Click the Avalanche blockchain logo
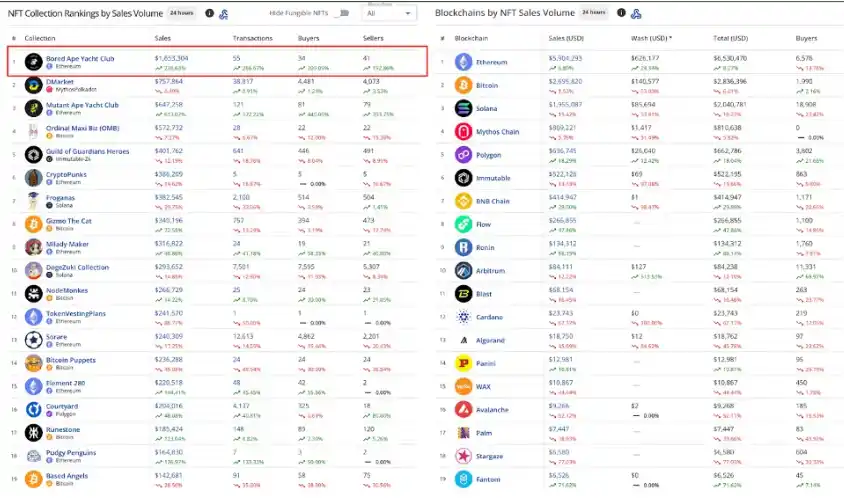This screenshot has height=498, width=844. point(463,410)
